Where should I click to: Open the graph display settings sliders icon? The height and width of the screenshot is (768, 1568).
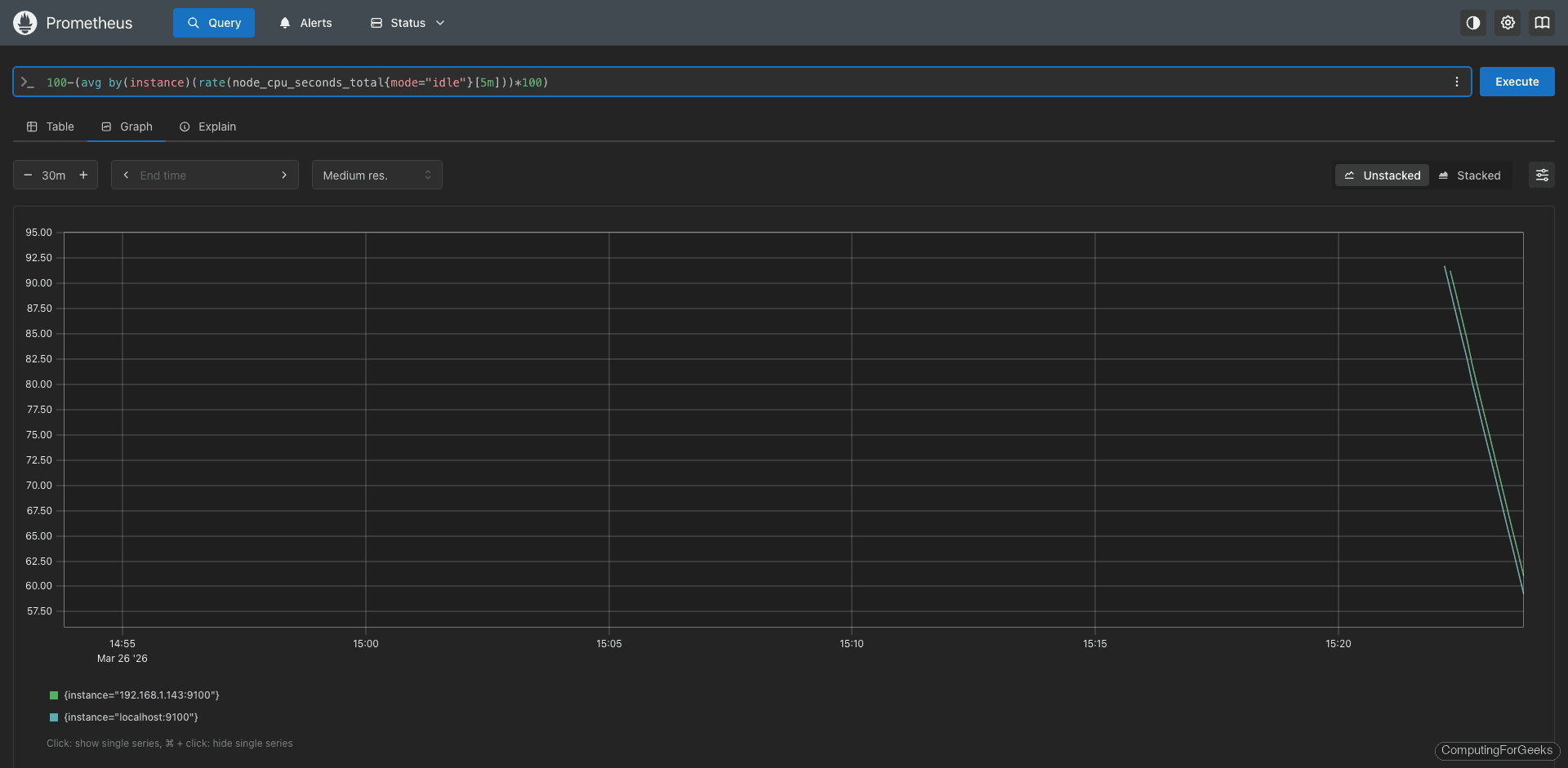(x=1543, y=175)
